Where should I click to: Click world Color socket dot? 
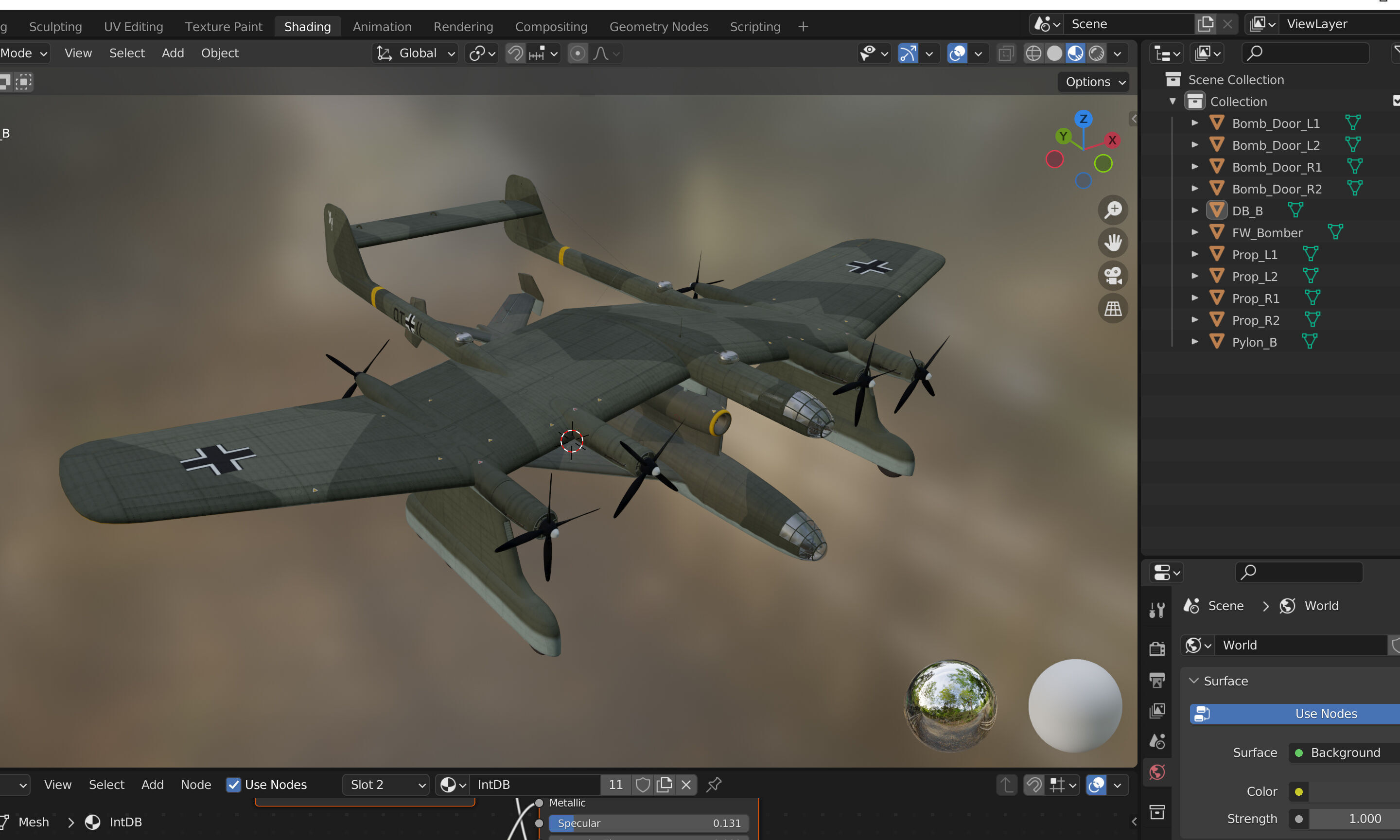(1299, 791)
